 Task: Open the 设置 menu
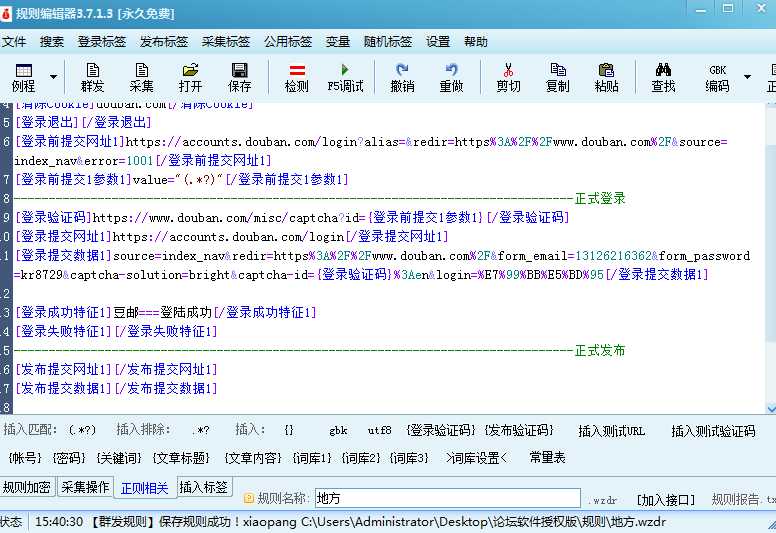(438, 42)
